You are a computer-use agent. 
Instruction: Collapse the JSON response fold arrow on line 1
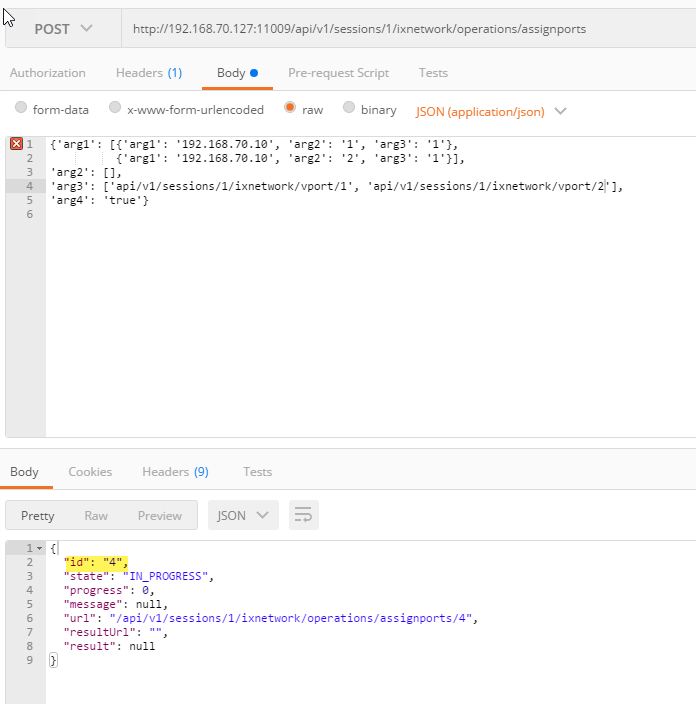click(x=40, y=549)
